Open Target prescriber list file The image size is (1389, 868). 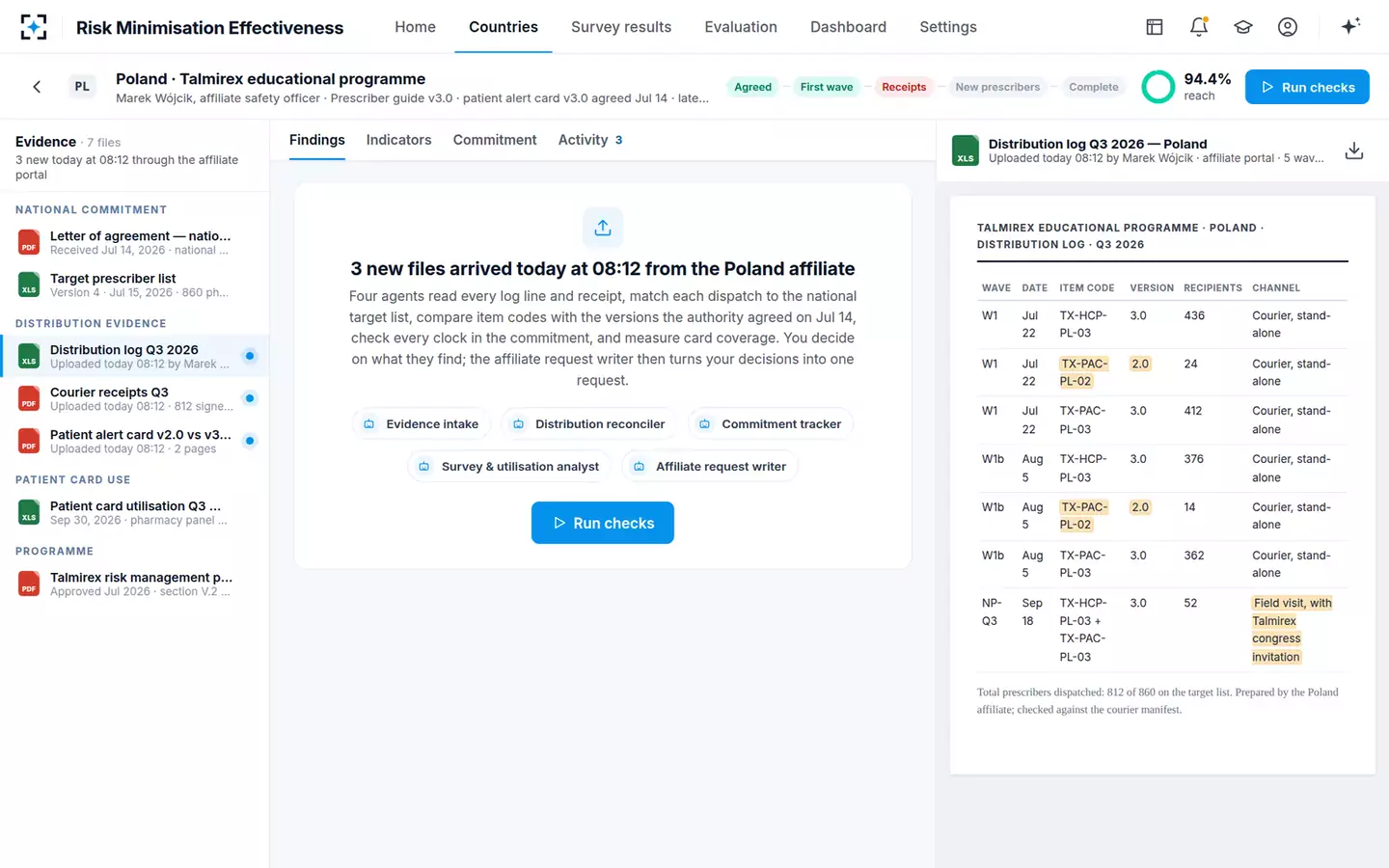(x=134, y=285)
